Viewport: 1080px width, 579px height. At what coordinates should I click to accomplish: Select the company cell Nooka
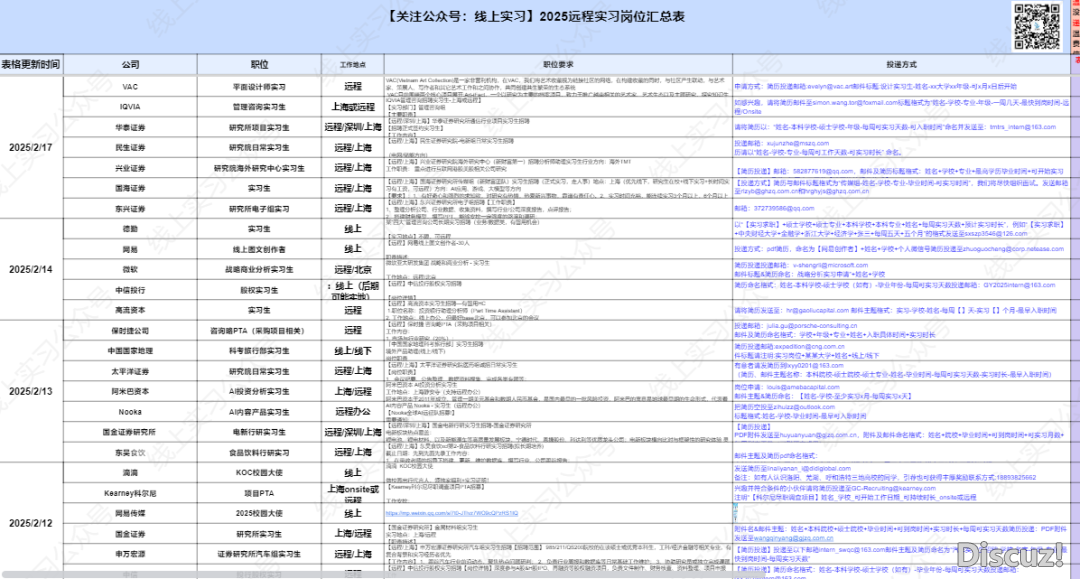pyautogui.click(x=130, y=412)
